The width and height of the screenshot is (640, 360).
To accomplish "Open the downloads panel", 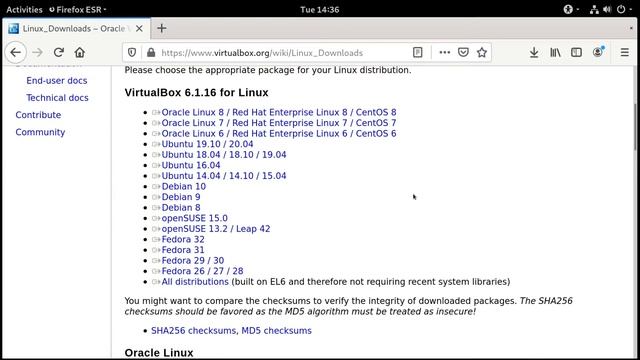I will pyautogui.click(x=534, y=52).
